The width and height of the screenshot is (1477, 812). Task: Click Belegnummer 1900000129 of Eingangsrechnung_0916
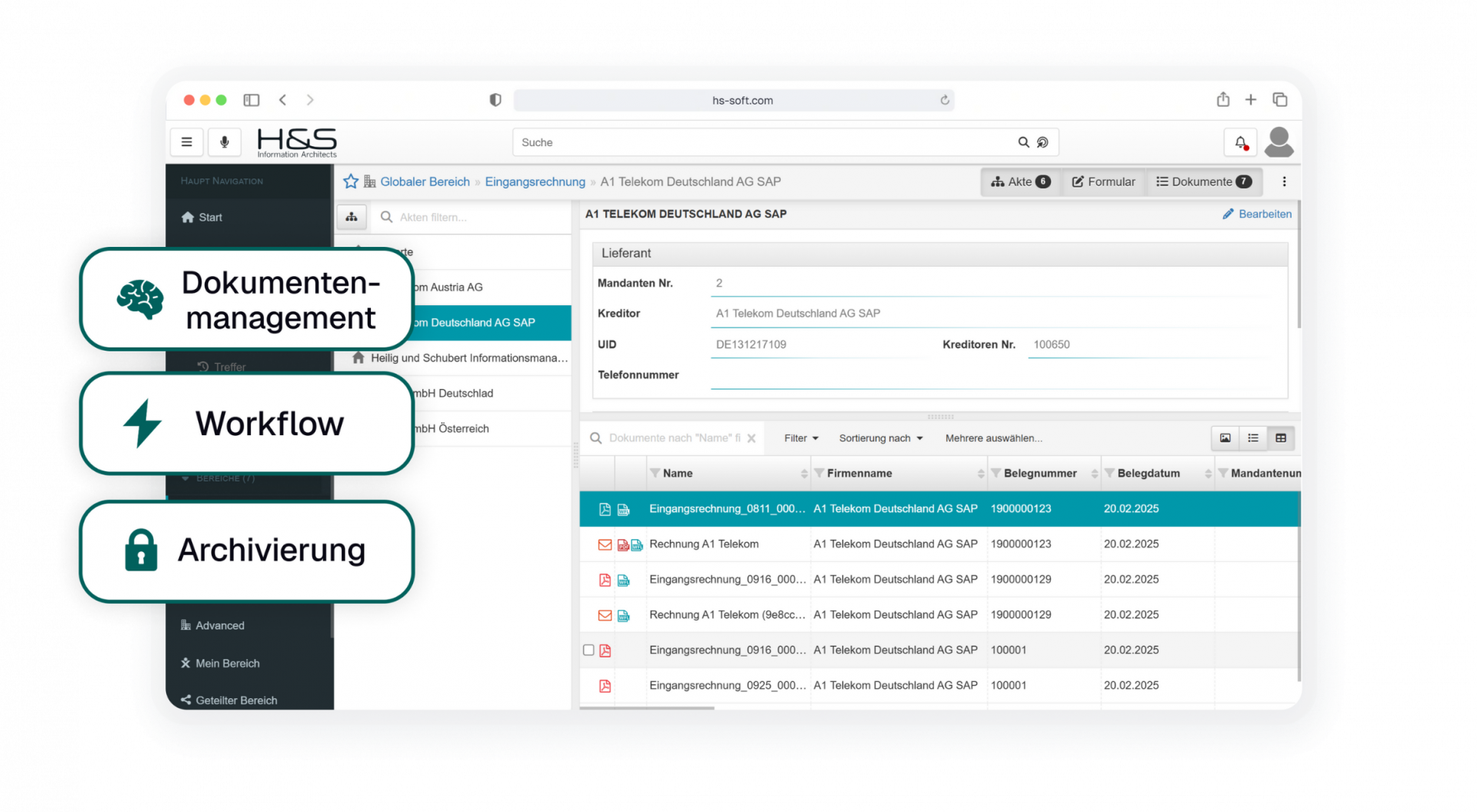pos(1021,580)
